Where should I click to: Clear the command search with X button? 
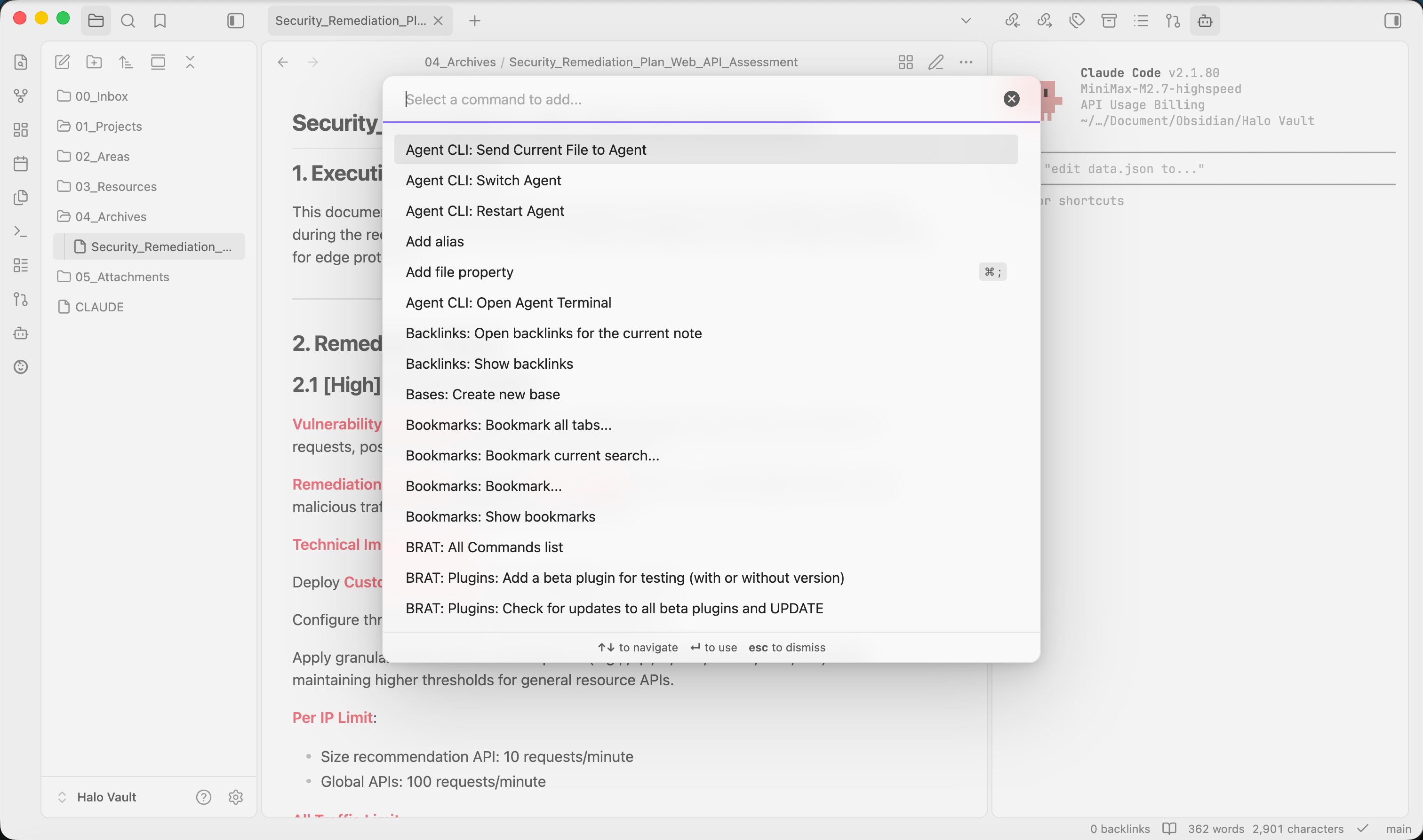point(1011,99)
